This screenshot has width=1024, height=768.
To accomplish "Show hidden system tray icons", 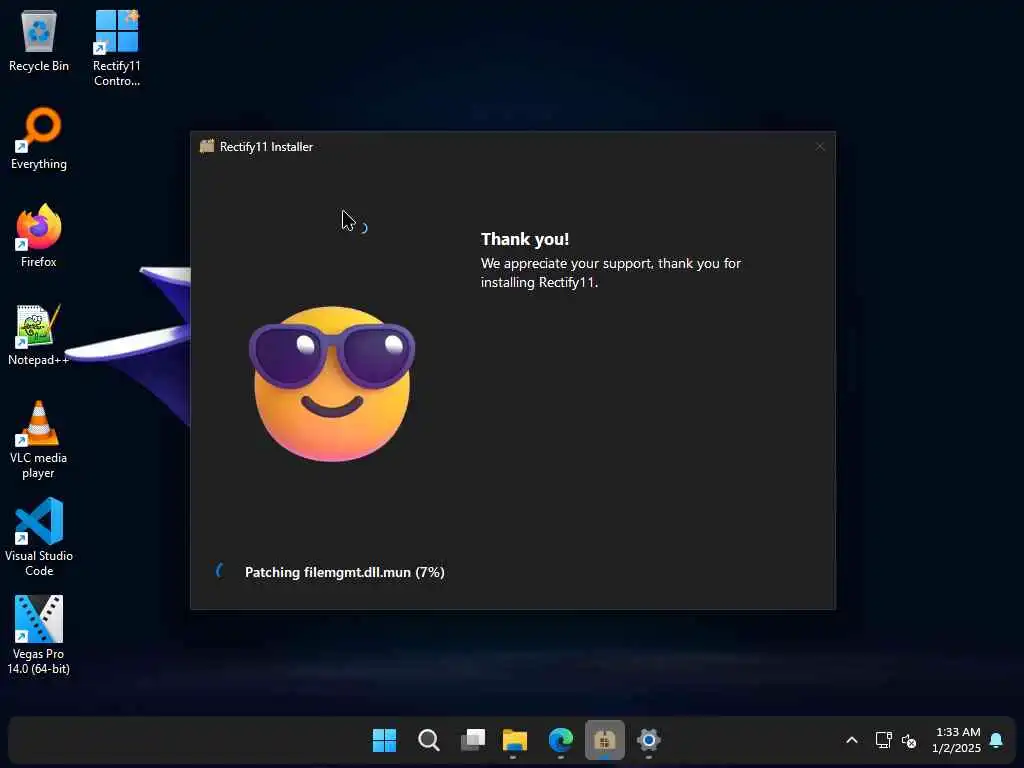I will (852, 740).
